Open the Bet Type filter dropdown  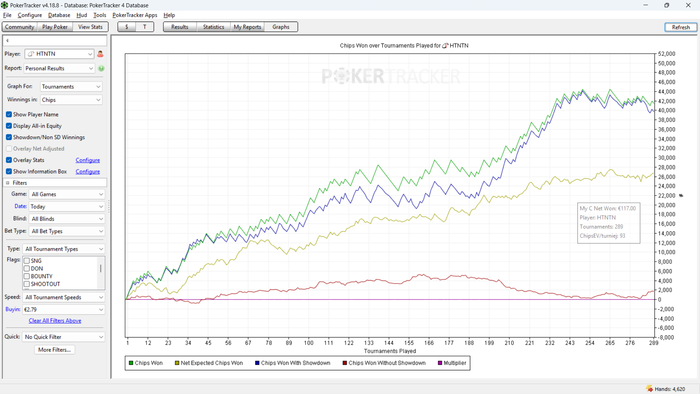[67, 231]
